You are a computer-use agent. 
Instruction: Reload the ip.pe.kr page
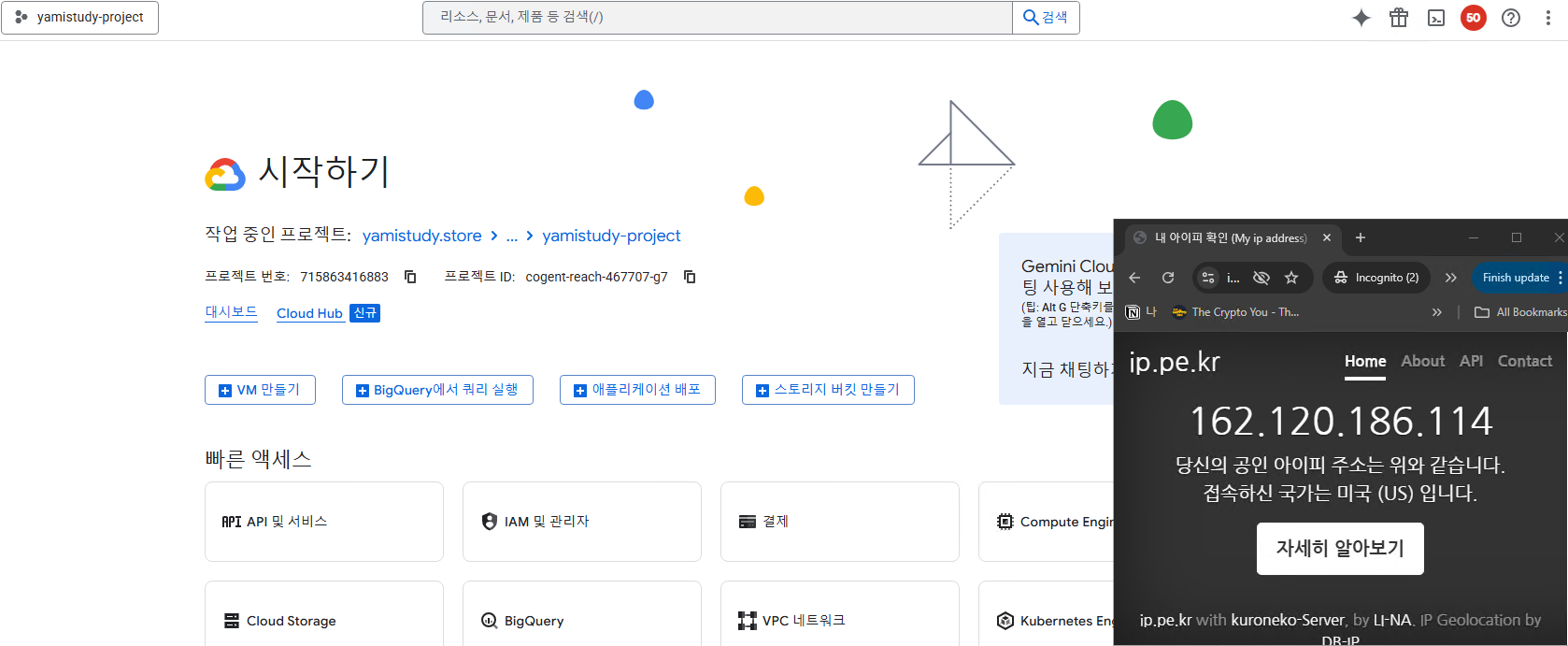[1168, 278]
